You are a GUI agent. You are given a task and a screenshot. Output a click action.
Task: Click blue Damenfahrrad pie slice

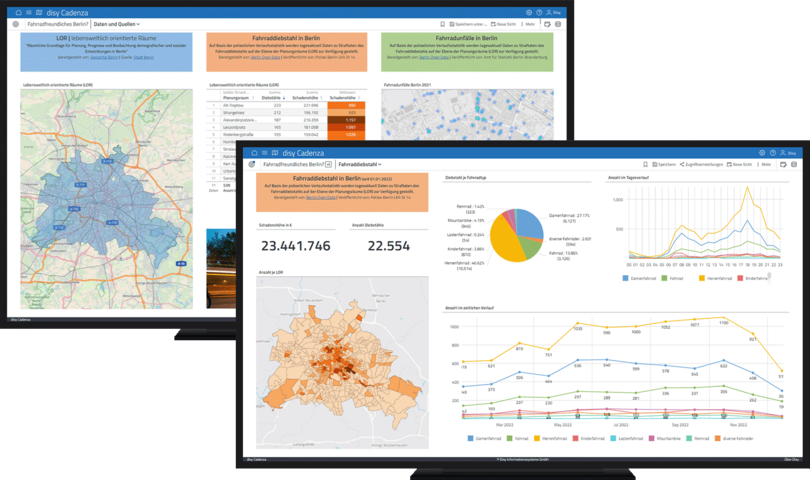tap(530, 223)
